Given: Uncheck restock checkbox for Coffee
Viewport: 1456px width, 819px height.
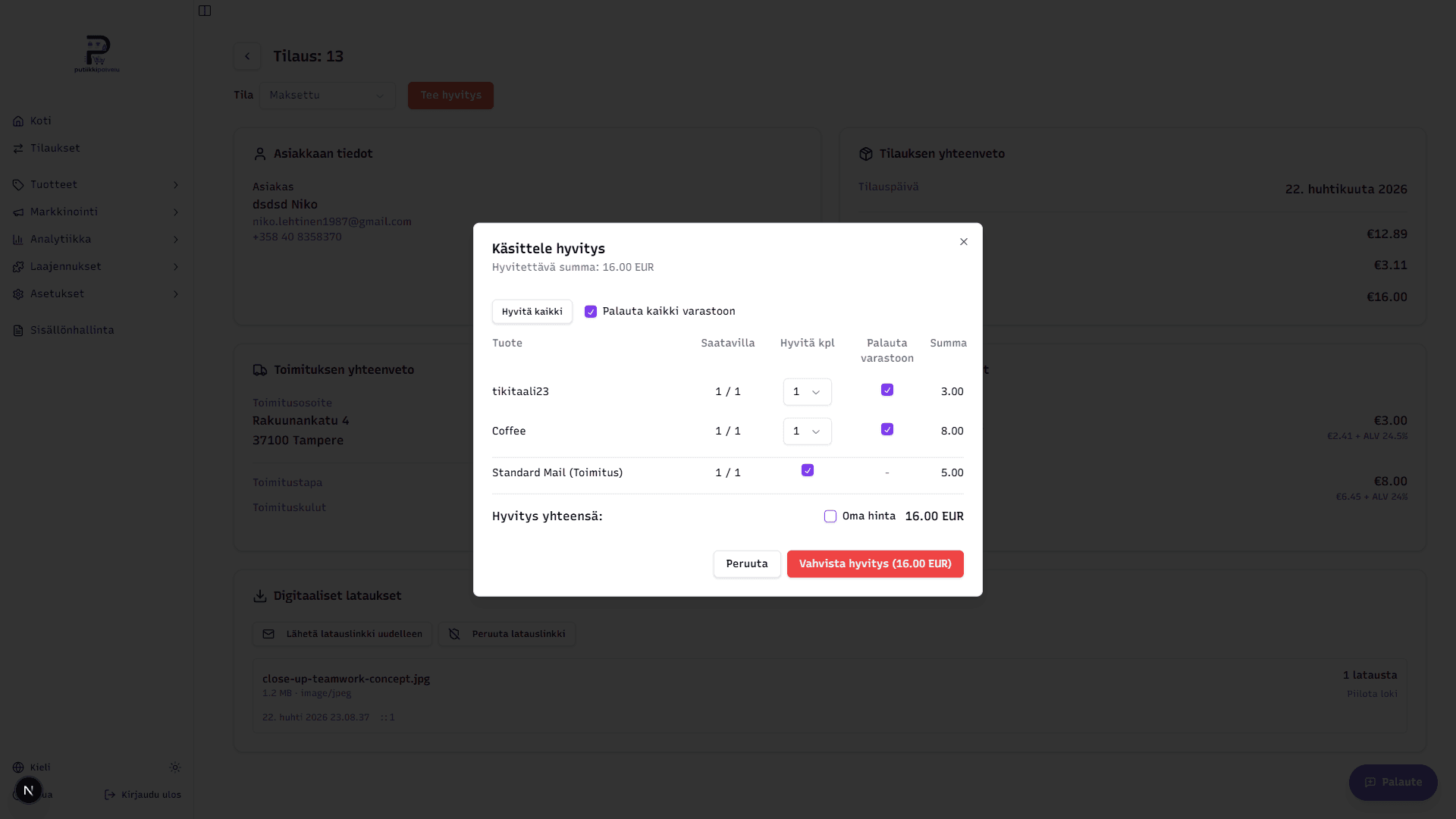Looking at the screenshot, I should click(x=887, y=429).
